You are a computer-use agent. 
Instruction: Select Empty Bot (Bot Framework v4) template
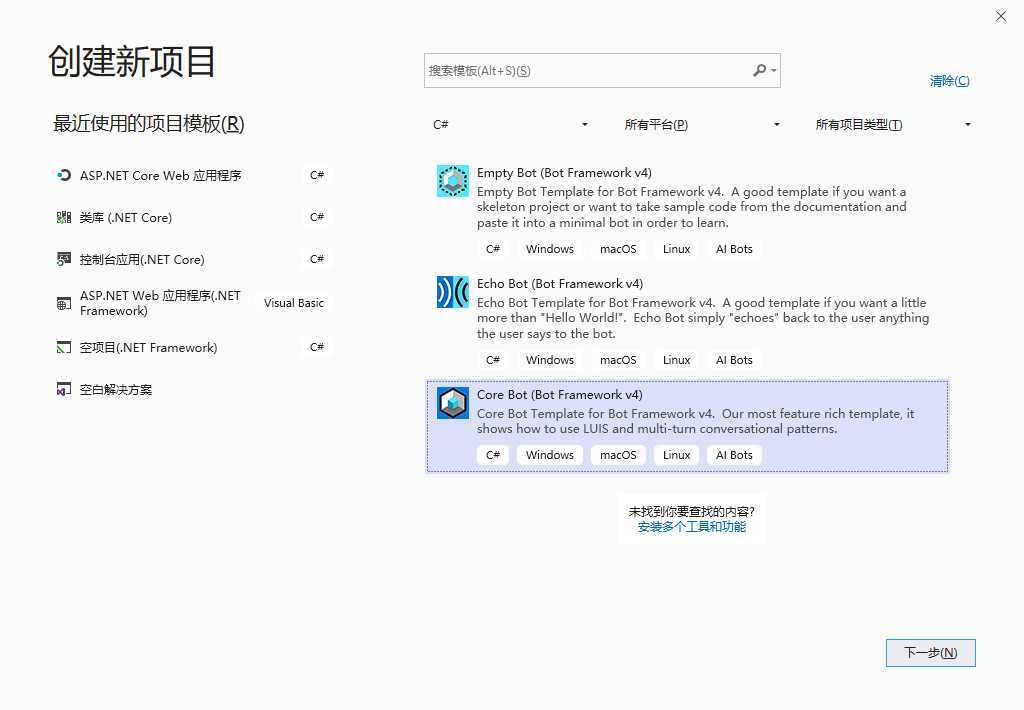687,211
